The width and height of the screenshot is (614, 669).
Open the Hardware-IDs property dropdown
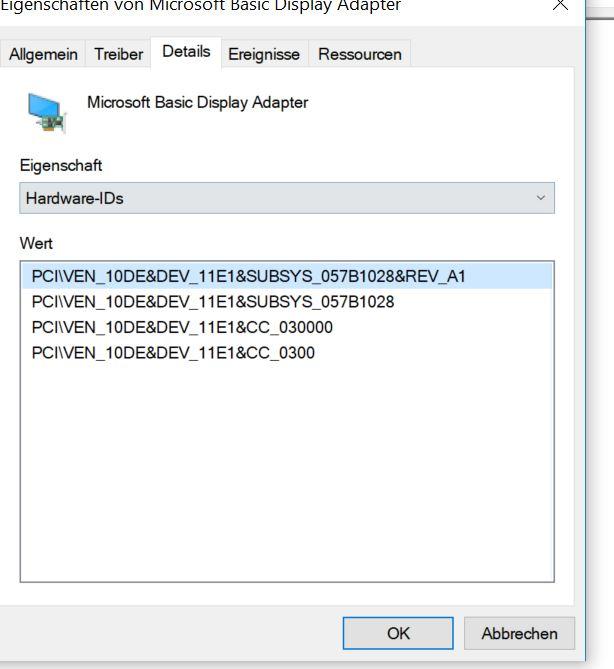pos(287,198)
